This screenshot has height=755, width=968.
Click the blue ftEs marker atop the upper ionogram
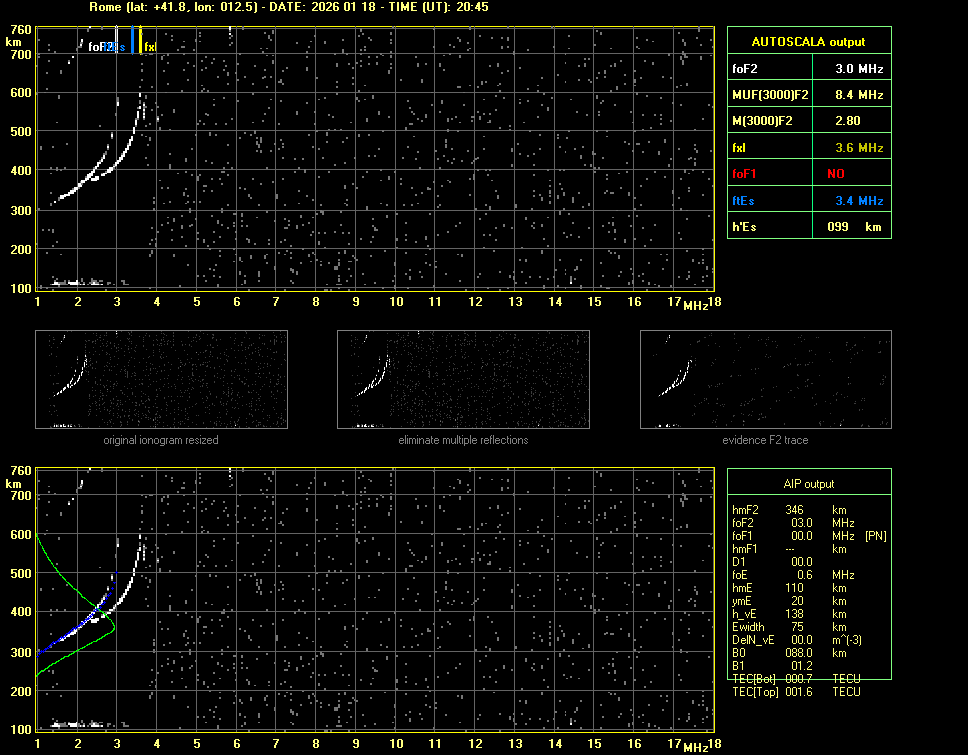pyautogui.click(x=132, y=40)
